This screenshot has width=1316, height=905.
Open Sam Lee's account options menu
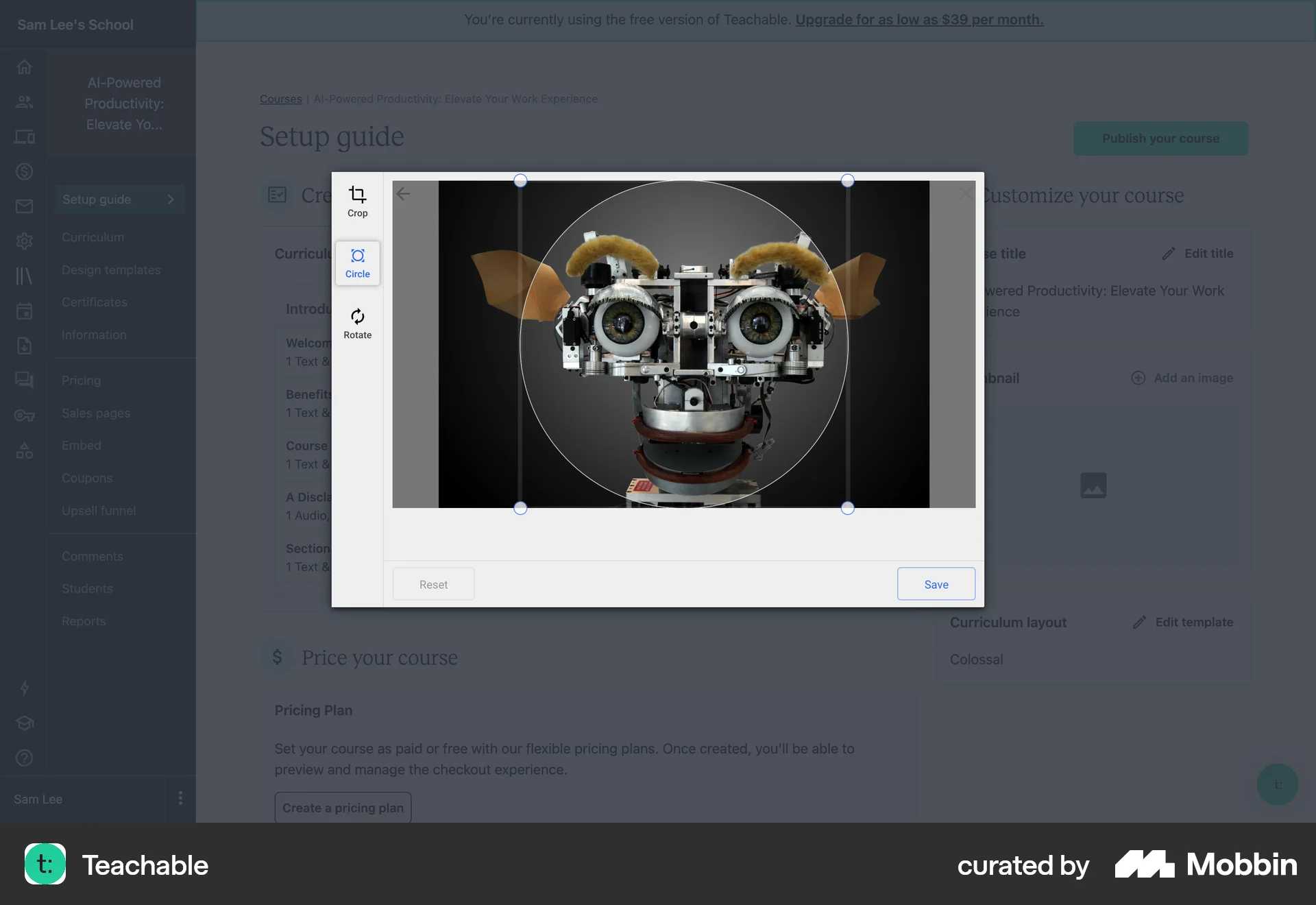180,799
